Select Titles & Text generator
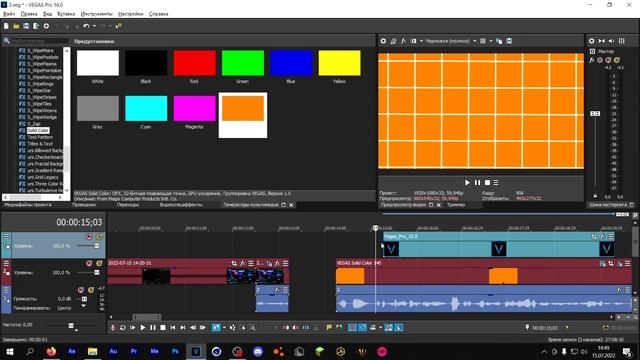Viewport: 640px width, 360px height. (x=40, y=144)
